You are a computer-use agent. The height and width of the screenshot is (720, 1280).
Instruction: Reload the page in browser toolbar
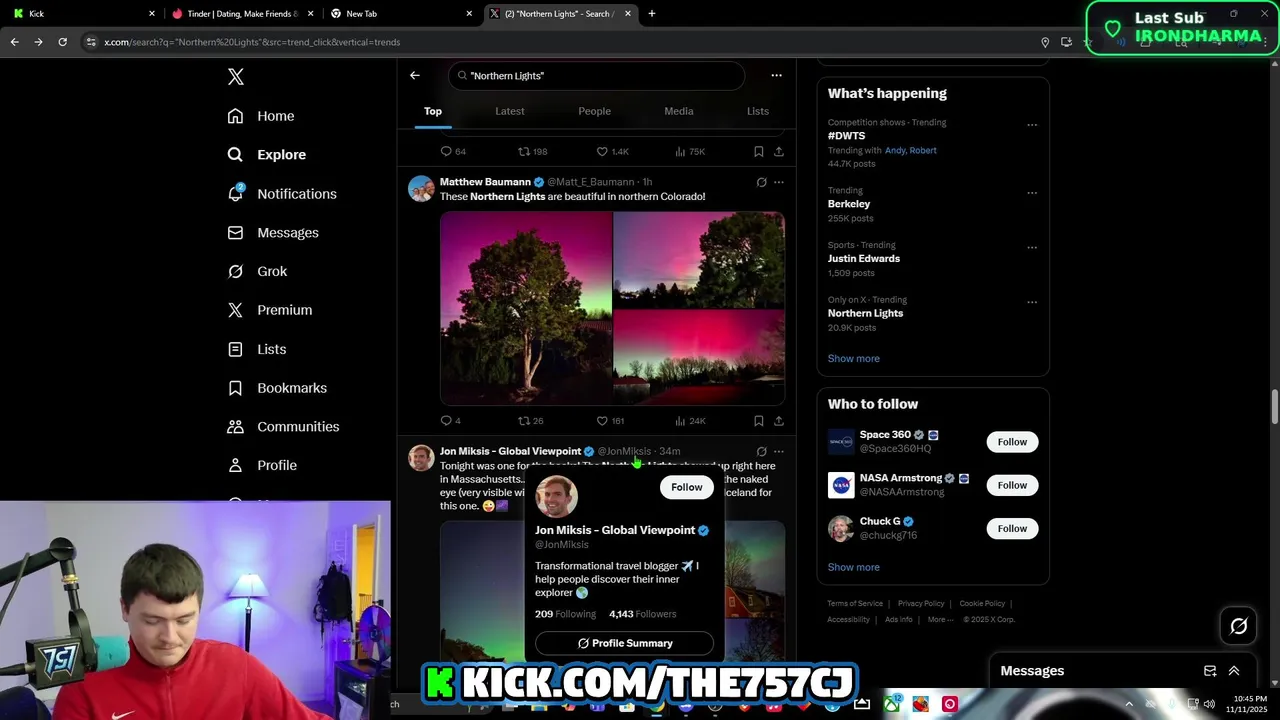click(x=62, y=42)
